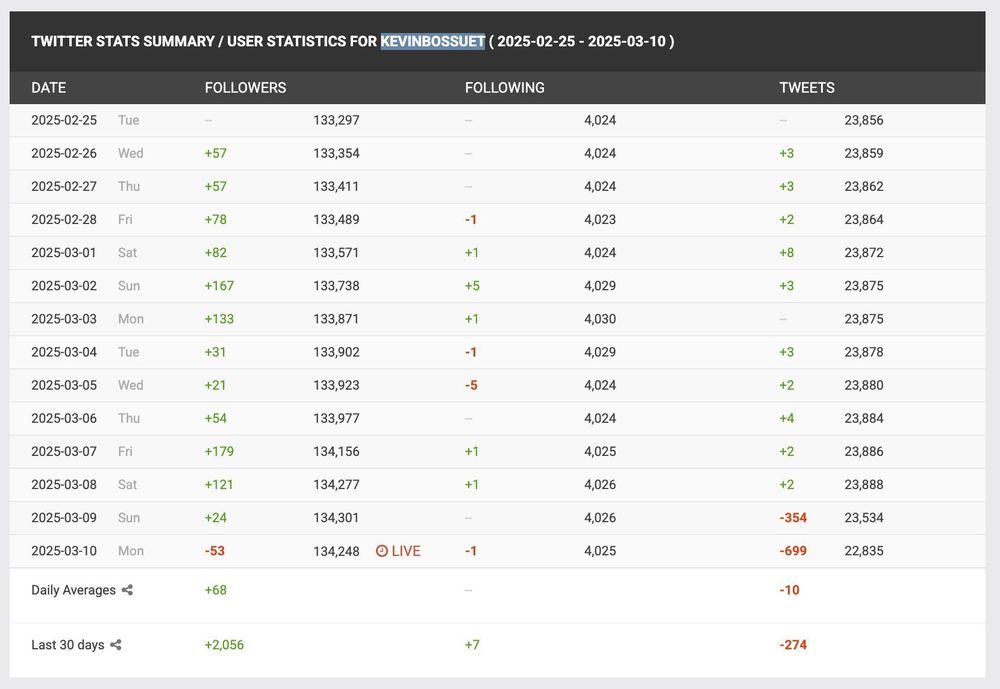
Task: Click the -53 follower change
Action: pyautogui.click(x=215, y=551)
